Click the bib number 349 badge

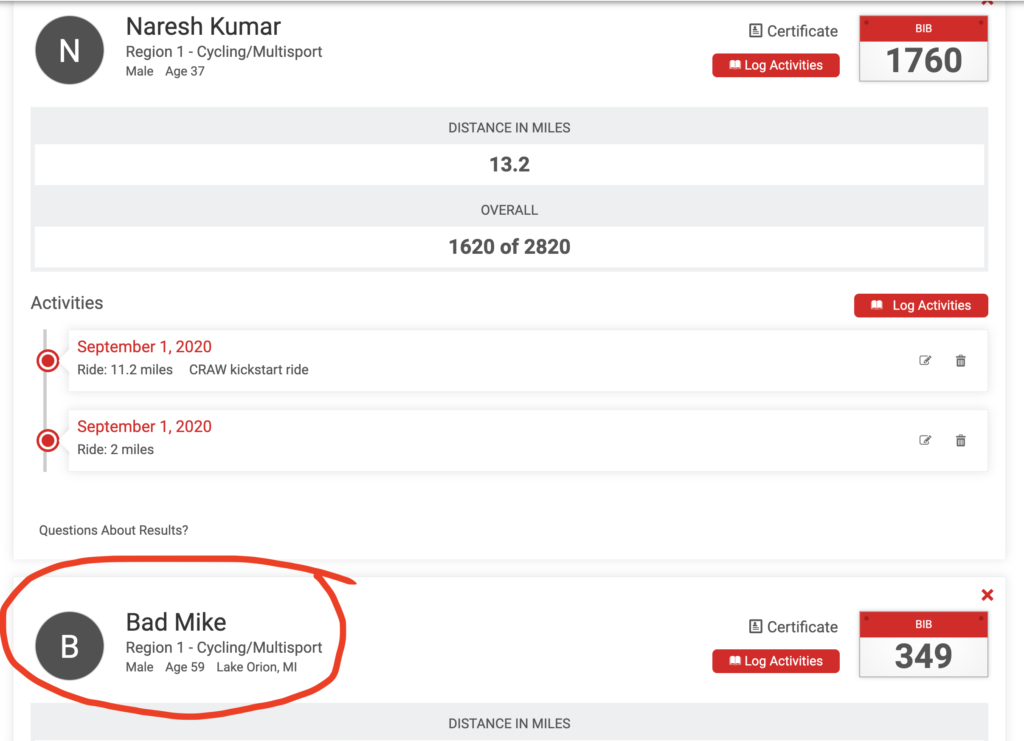tap(923, 644)
